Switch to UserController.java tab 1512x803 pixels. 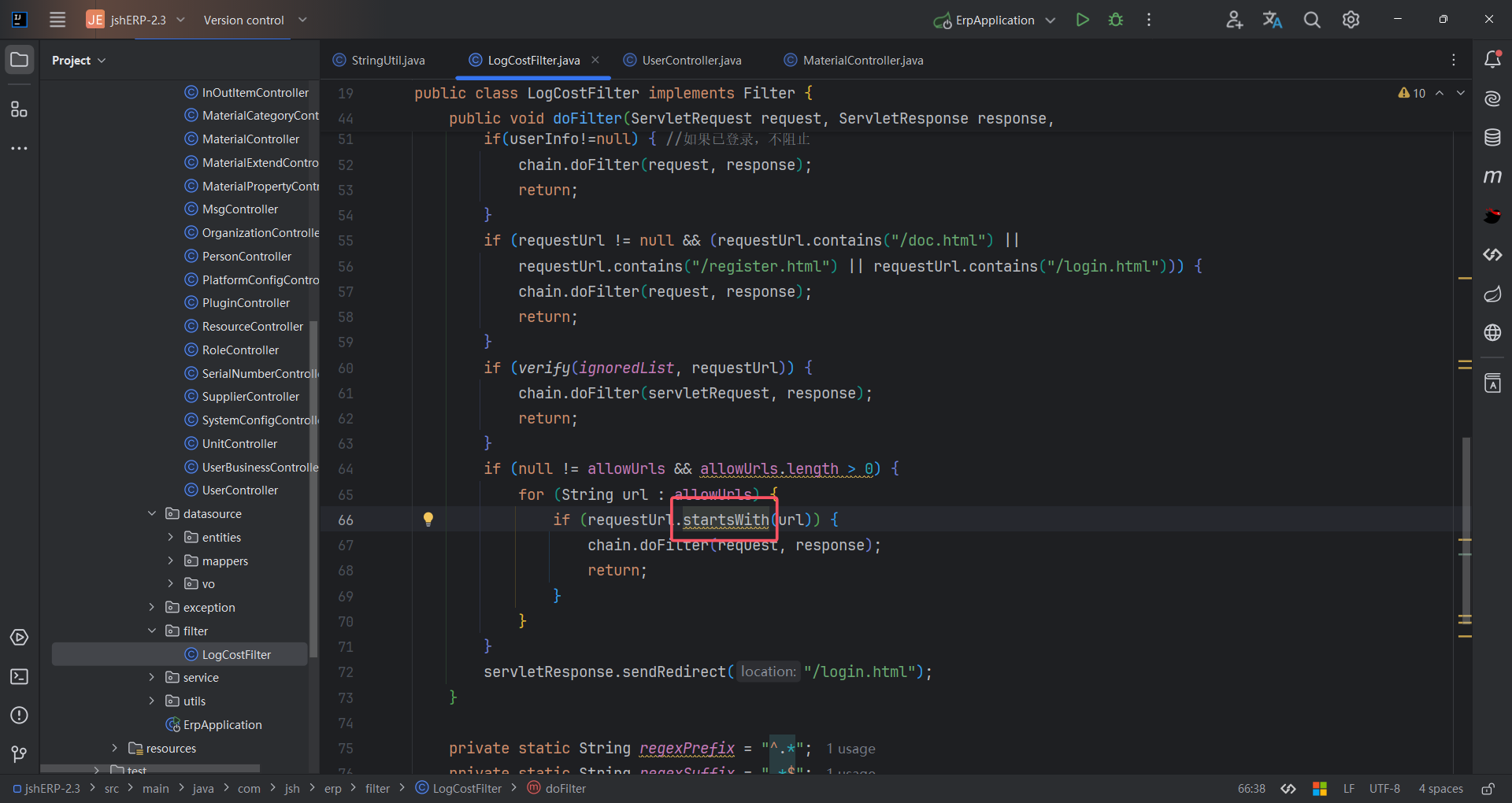682,60
